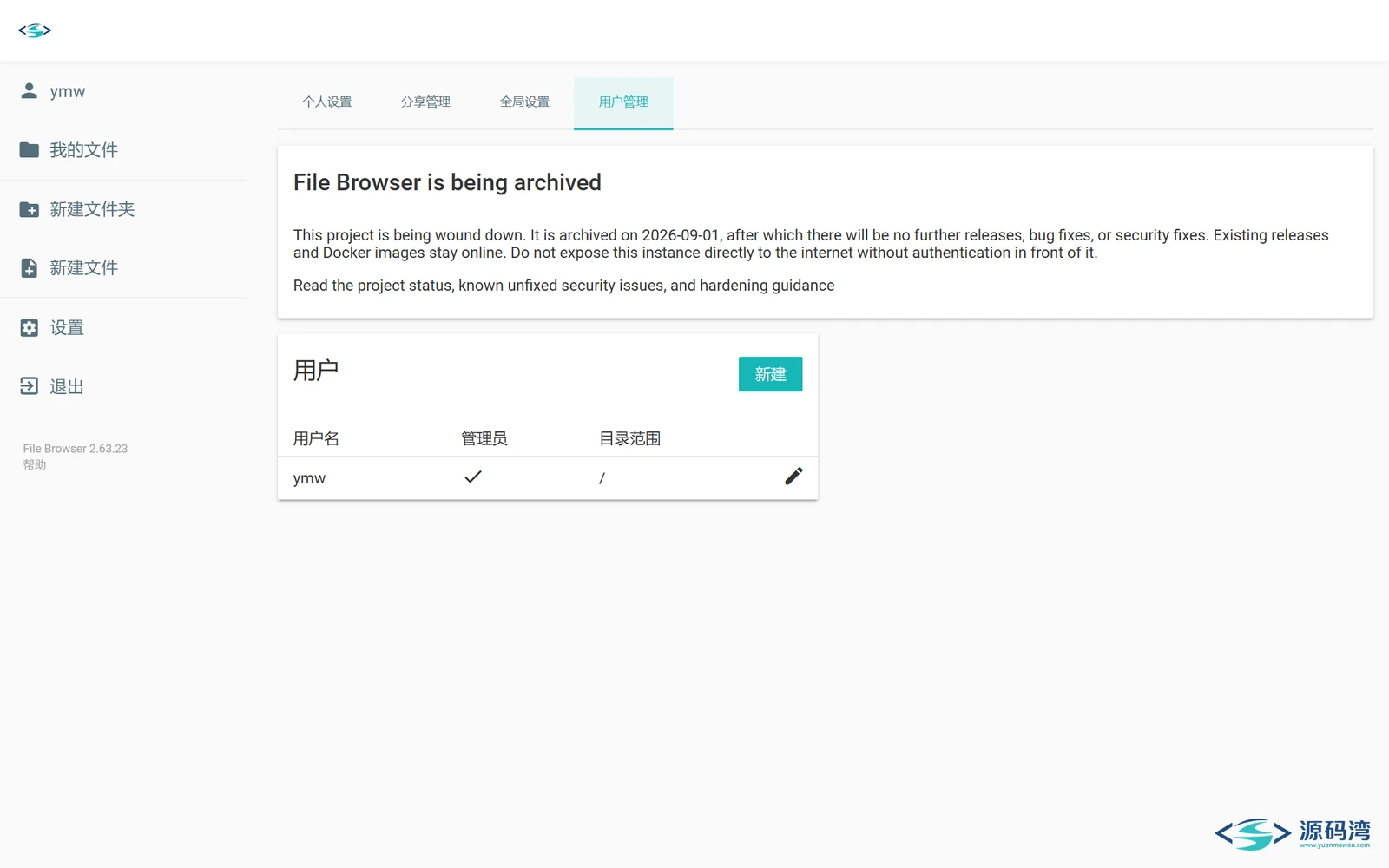This screenshot has height=868, width=1389.
Task: Edit user ymw with the pencil icon
Action: click(x=793, y=476)
